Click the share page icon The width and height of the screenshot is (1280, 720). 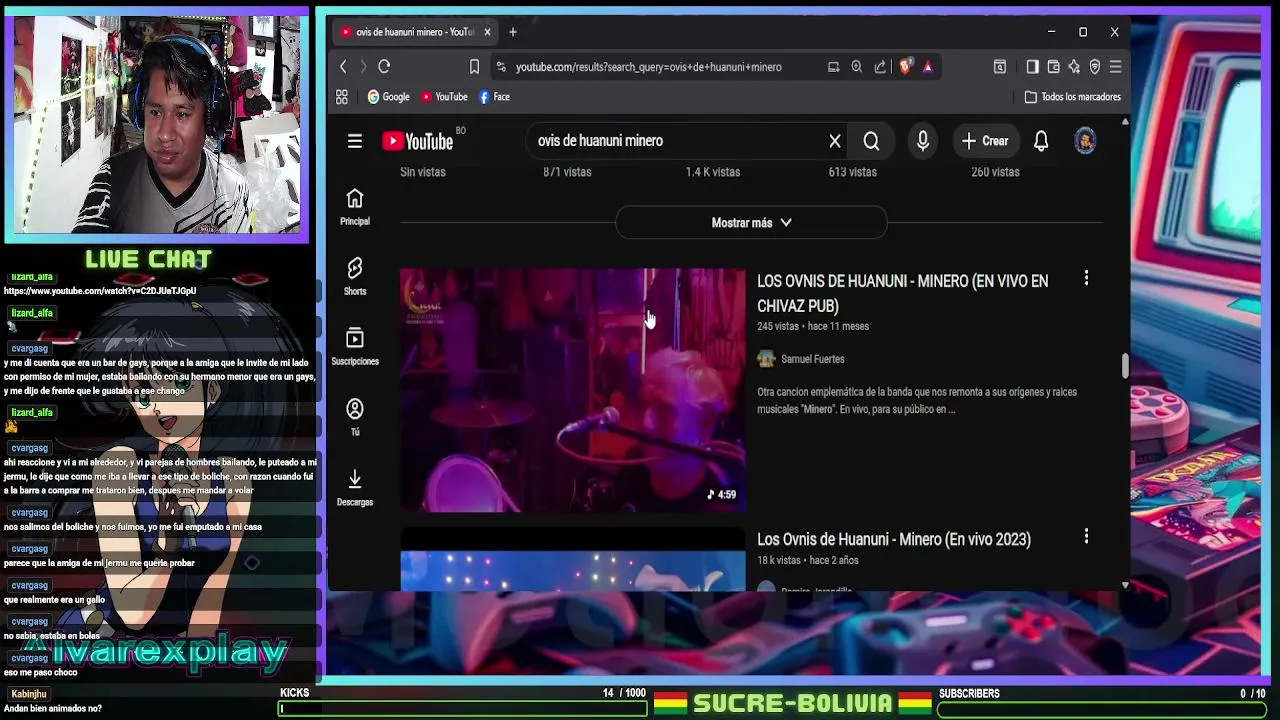(880, 67)
